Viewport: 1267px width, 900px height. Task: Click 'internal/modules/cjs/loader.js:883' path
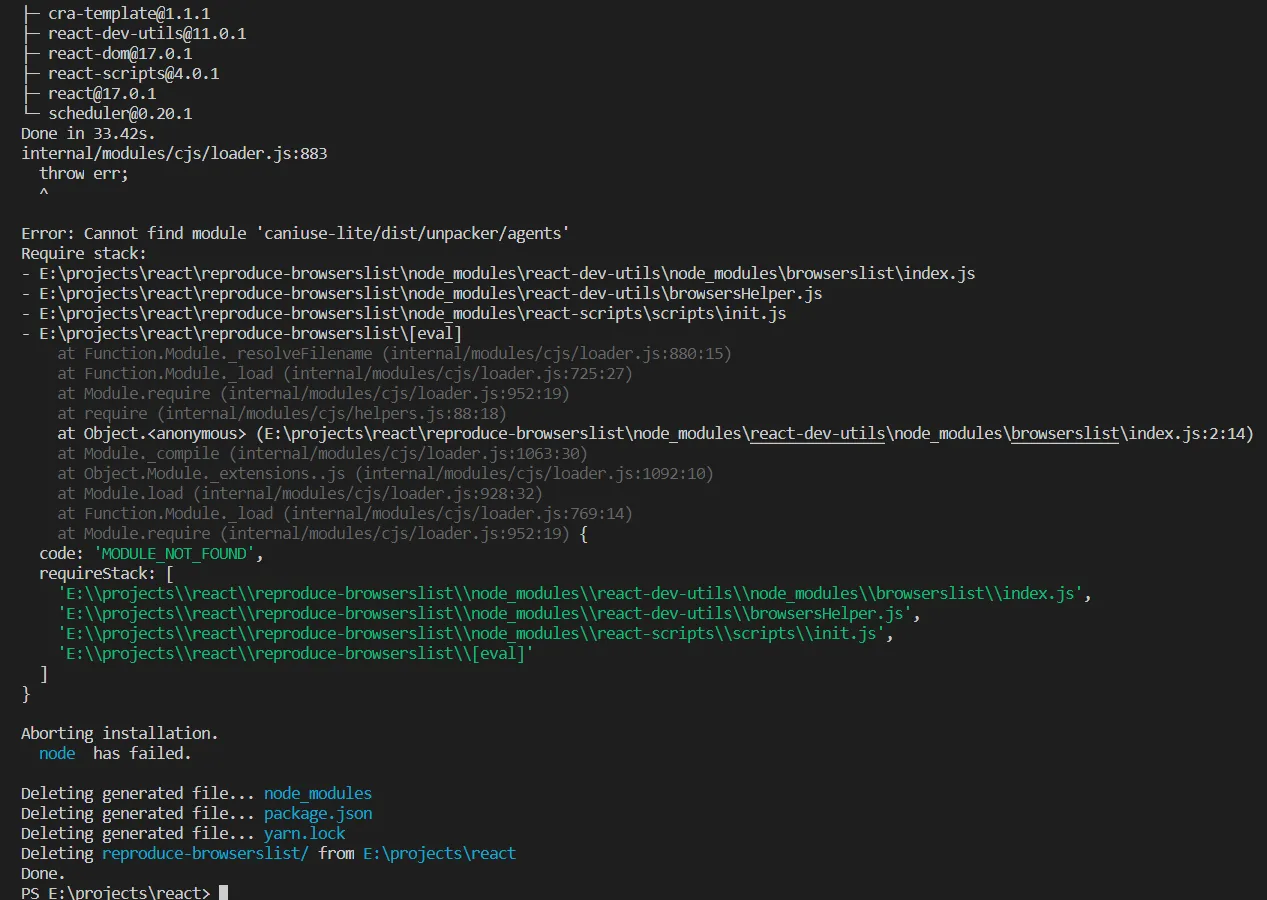(174, 154)
